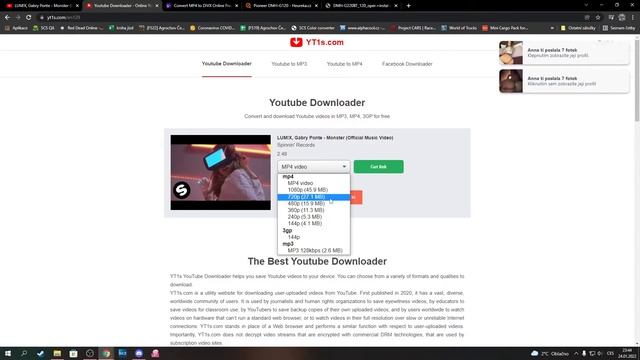Close the Convert MP4 to DIVX tab

point(236,6)
